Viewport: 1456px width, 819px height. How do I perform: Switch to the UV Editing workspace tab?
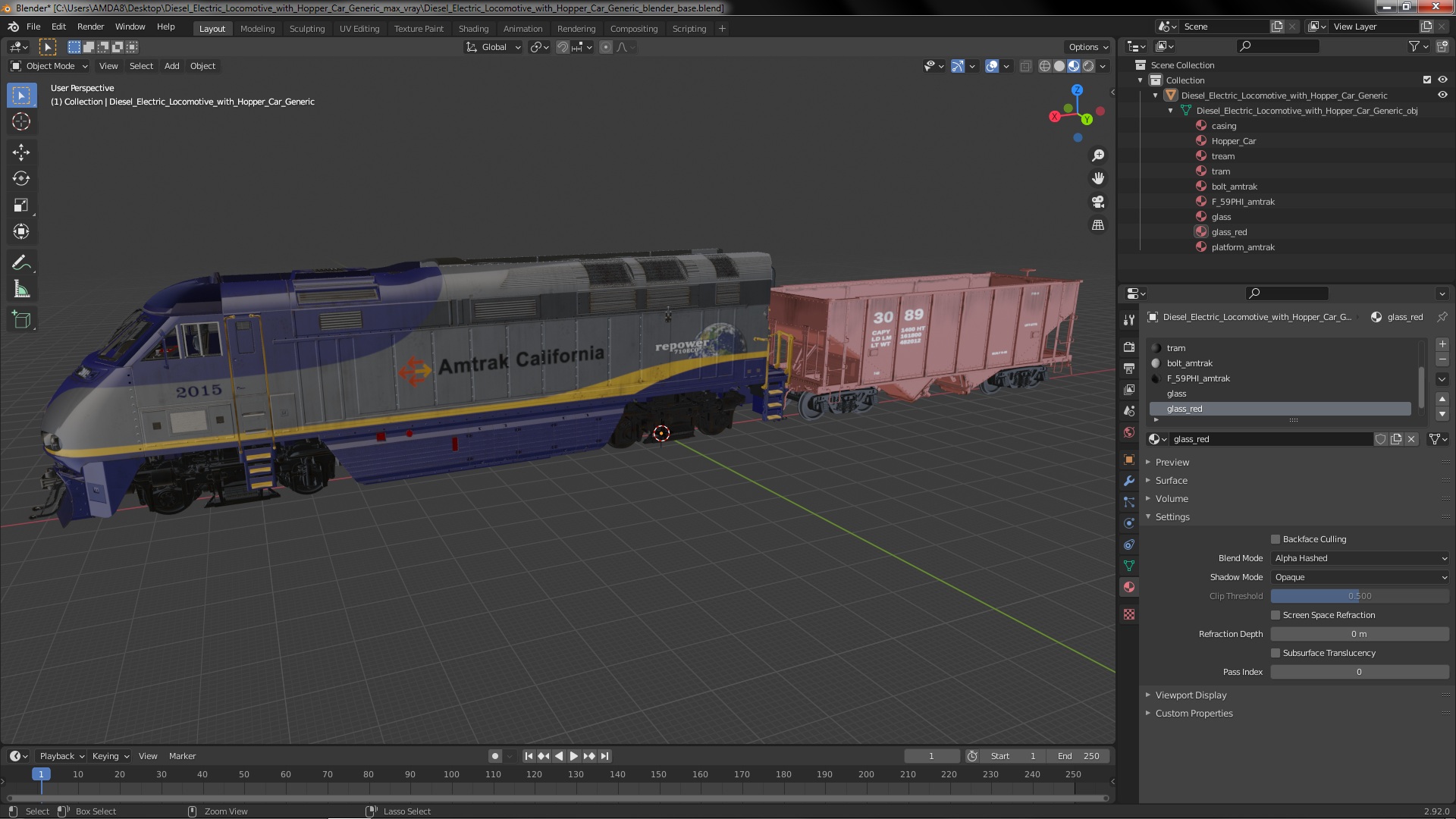pos(359,29)
